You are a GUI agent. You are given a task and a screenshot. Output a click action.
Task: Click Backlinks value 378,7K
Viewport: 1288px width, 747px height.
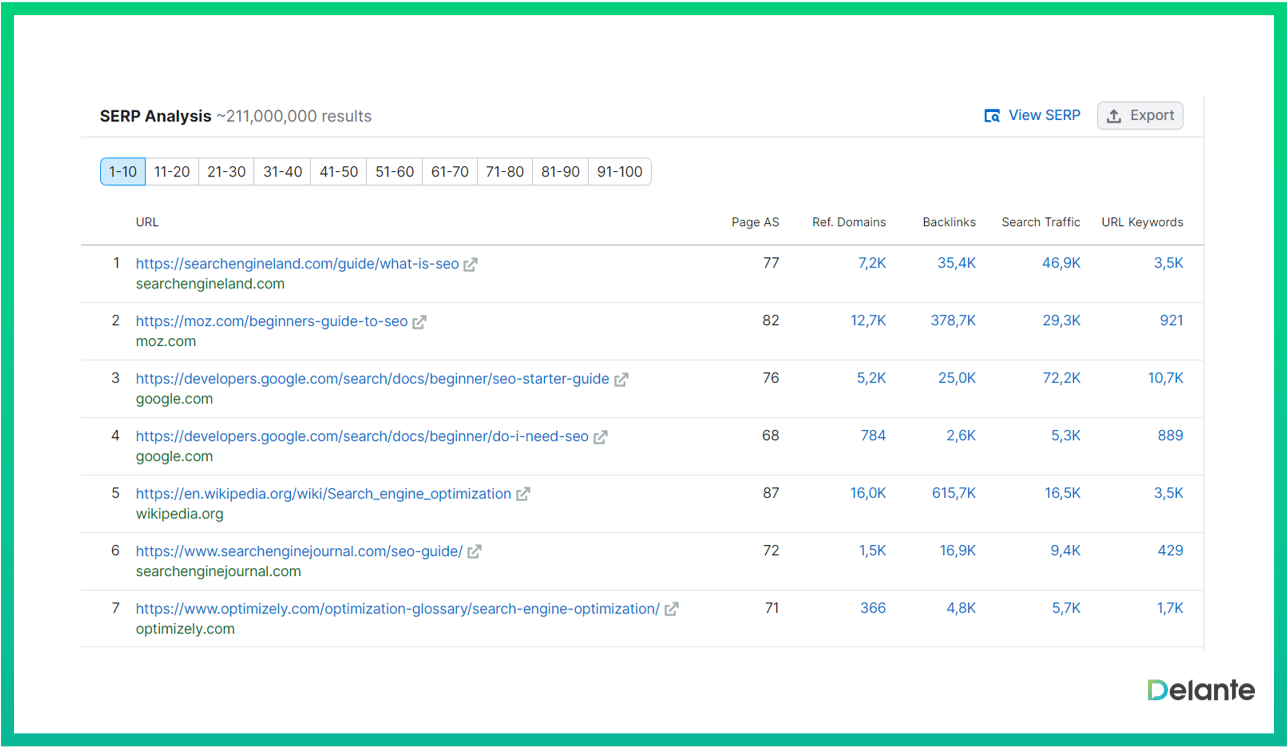[x=953, y=321]
